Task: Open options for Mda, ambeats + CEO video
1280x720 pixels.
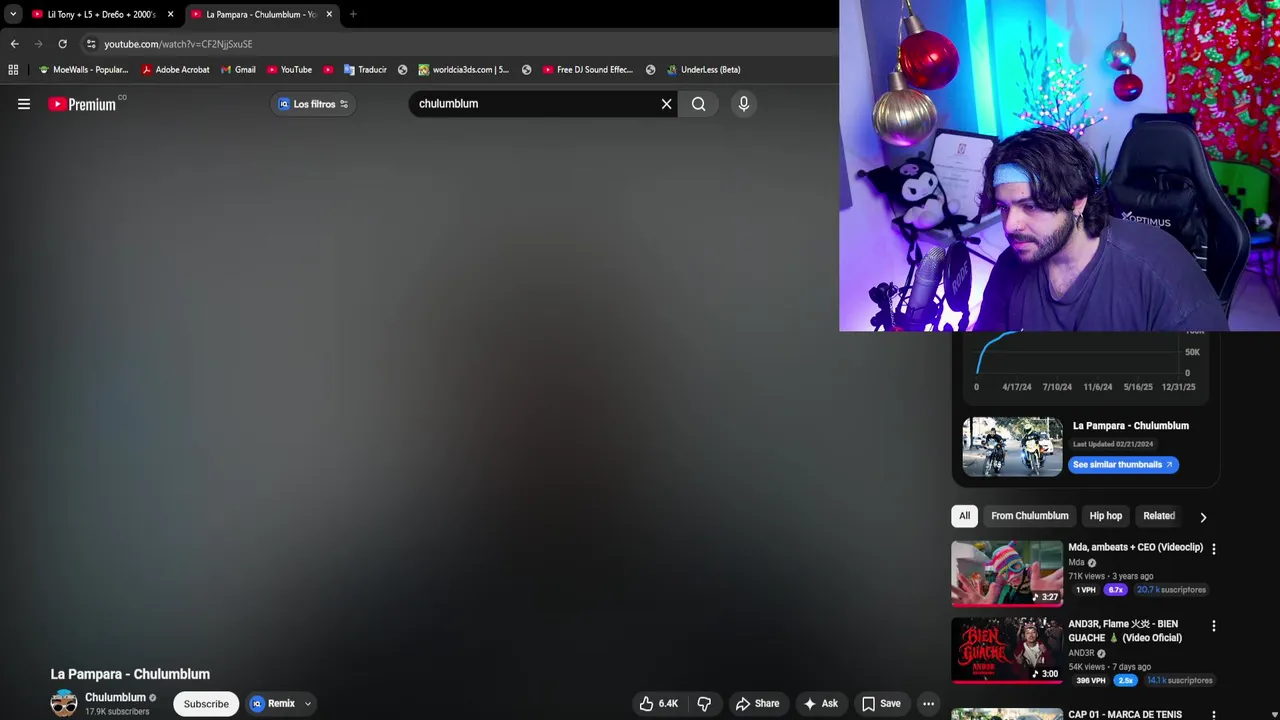Action: [1214, 549]
